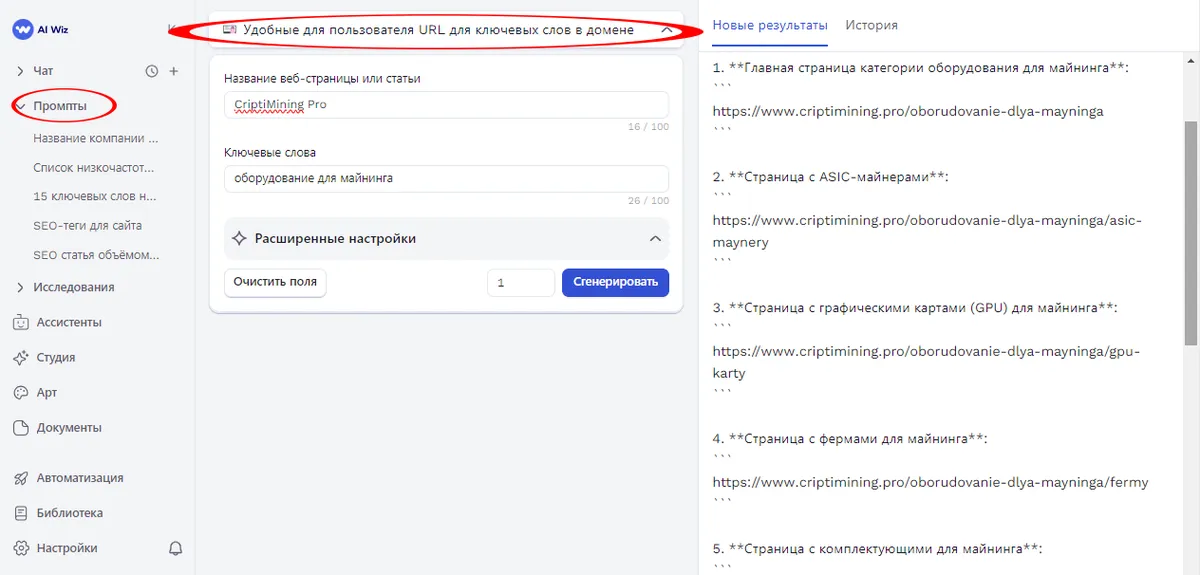Open prompt 'Список низкочастот...'
1200x575 pixels.
94,167
